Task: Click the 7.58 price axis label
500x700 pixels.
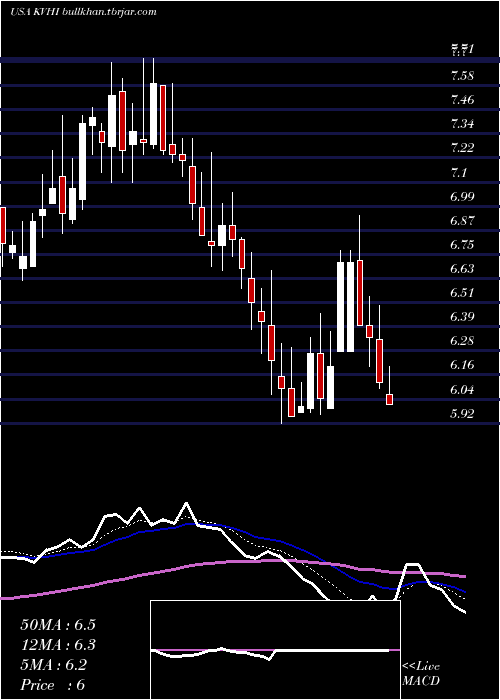Action: 462,75
